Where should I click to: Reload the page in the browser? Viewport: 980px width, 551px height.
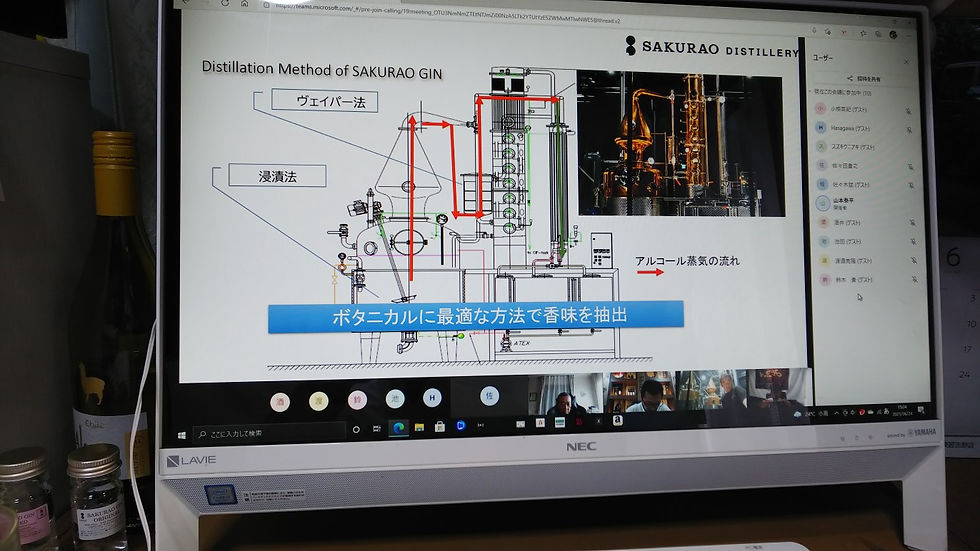225,3
